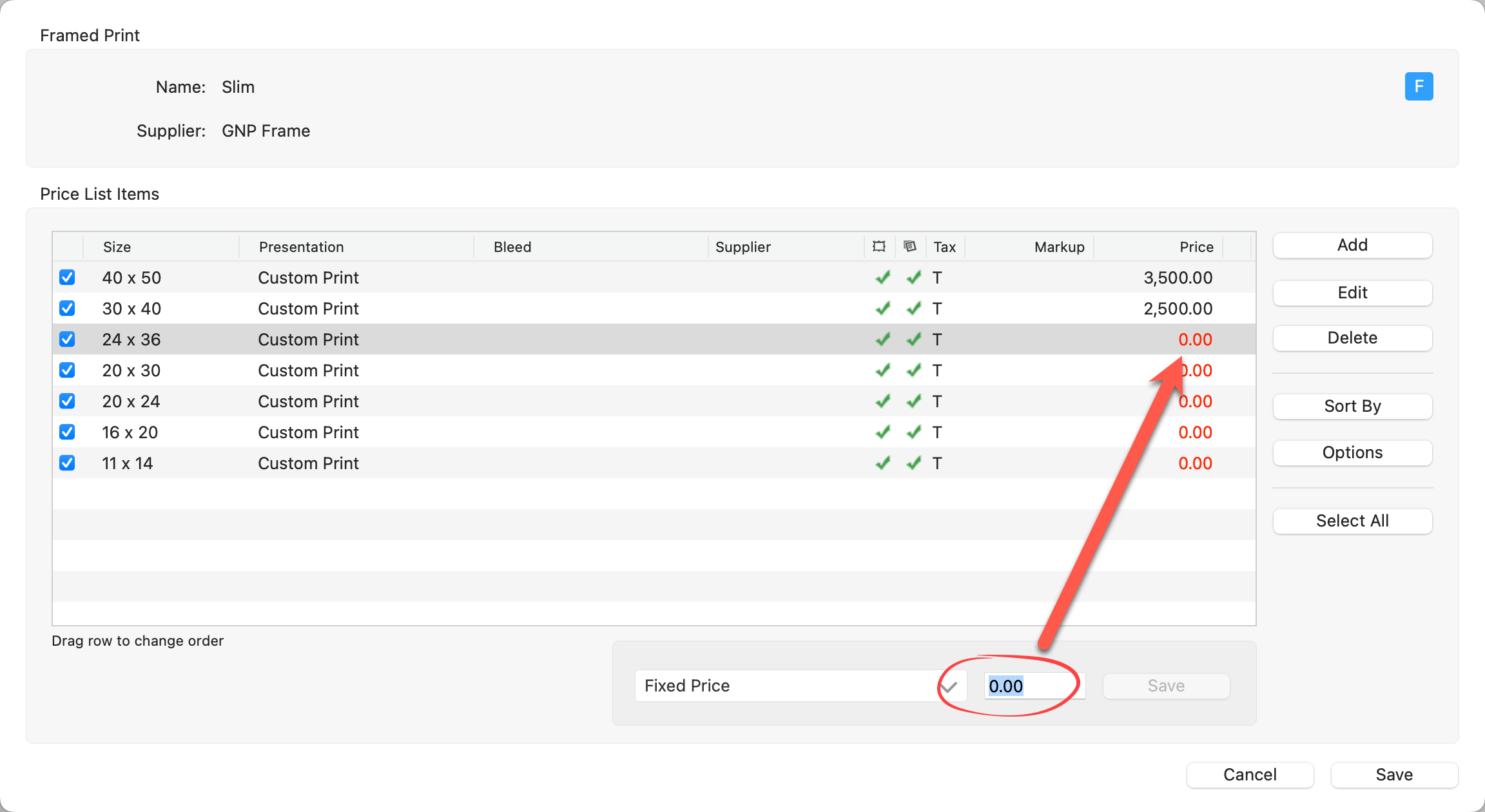Click mat checkmark for 30 x 40

click(x=914, y=309)
